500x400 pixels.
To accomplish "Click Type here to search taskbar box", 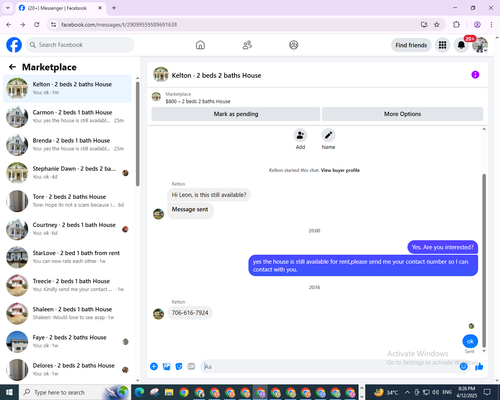I will pos(74,392).
